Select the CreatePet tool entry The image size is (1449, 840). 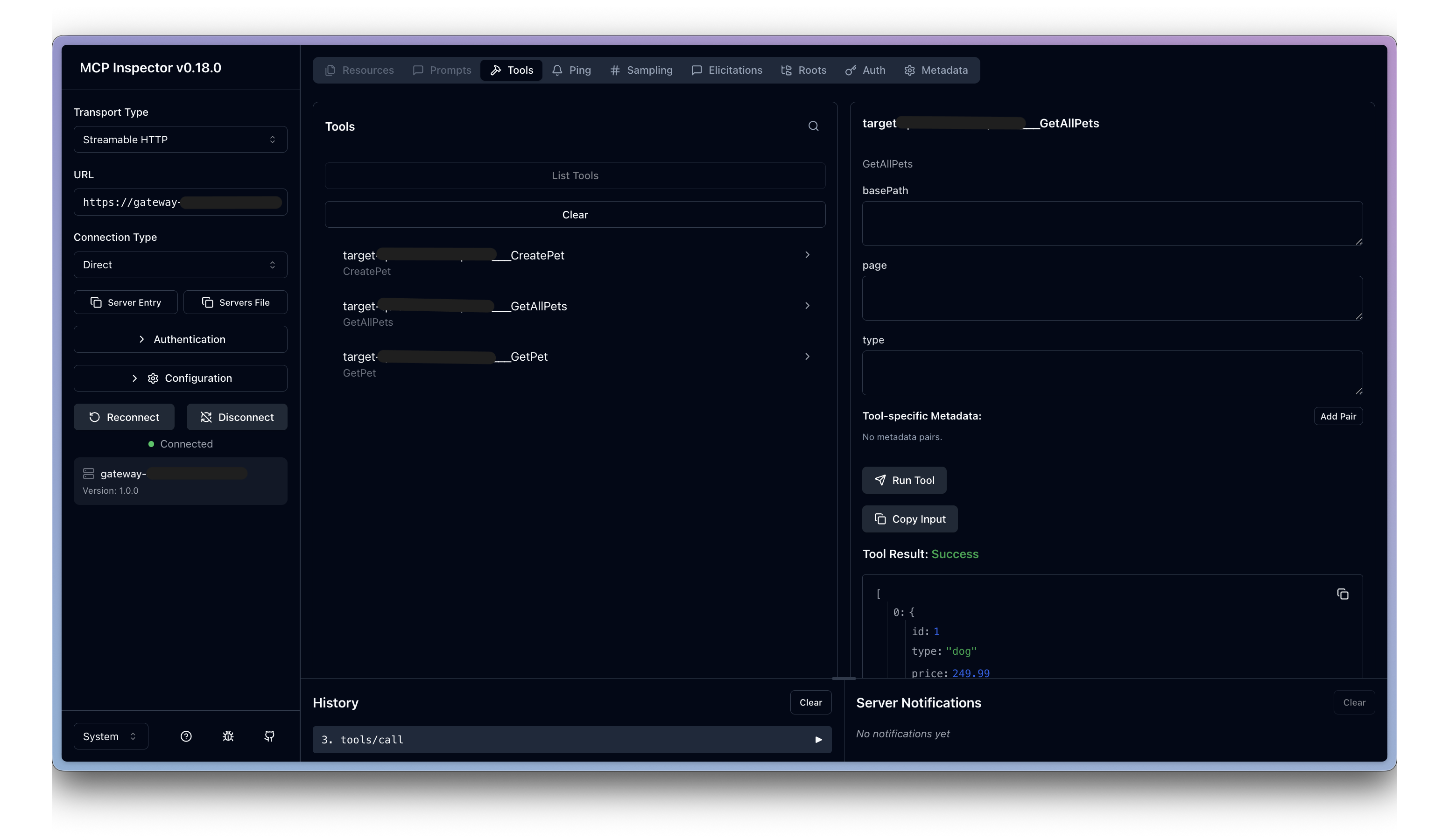(575, 262)
